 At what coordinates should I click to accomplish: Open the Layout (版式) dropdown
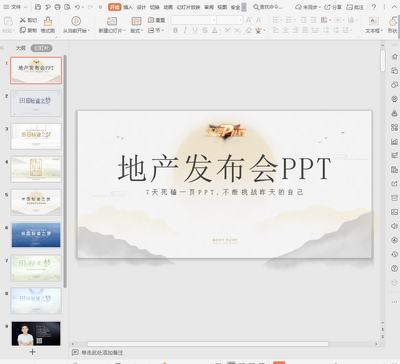click(137, 30)
